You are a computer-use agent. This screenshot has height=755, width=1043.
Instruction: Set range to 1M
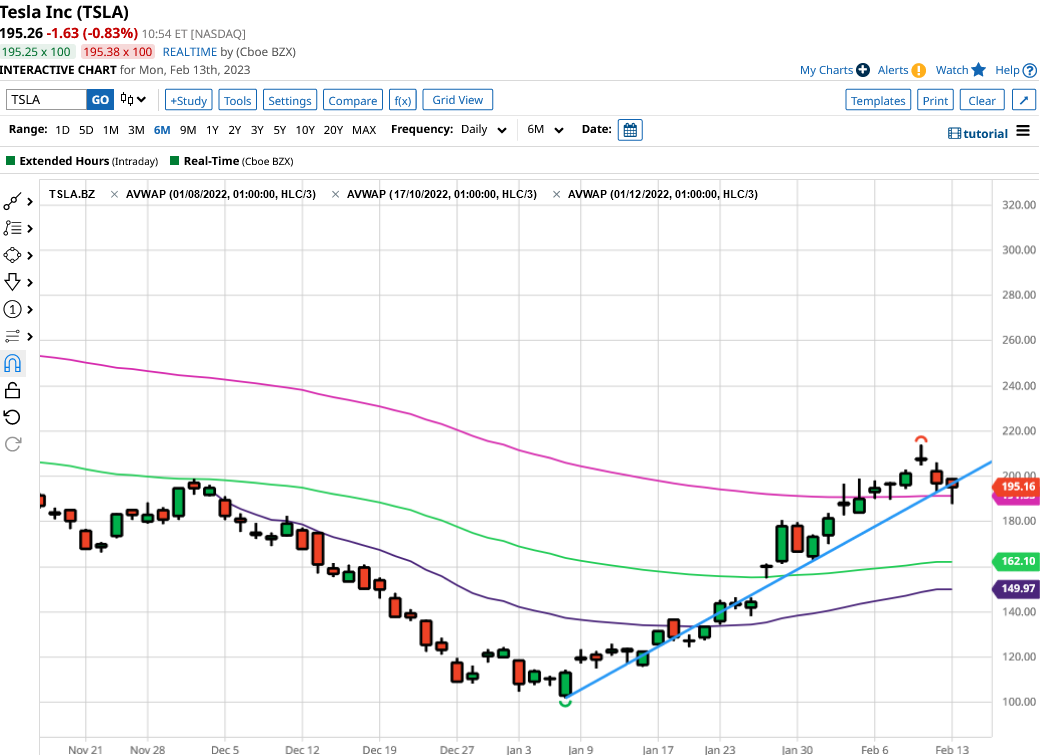tap(110, 130)
